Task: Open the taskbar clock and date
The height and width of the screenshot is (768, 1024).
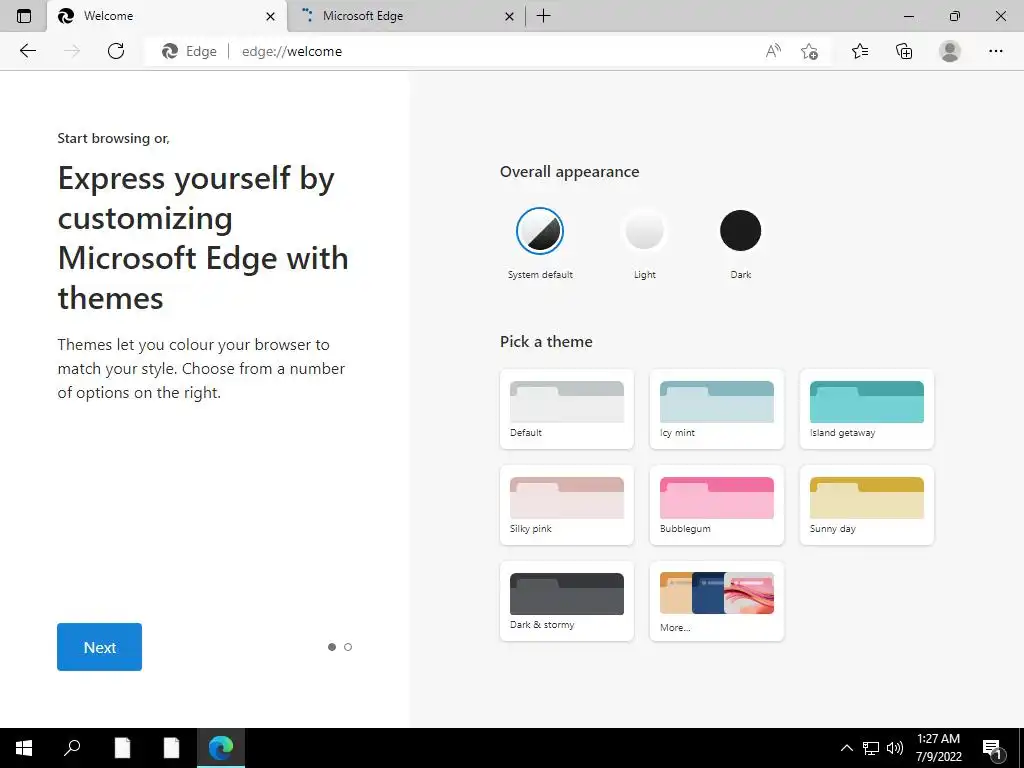Action: pyautogui.click(x=938, y=748)
